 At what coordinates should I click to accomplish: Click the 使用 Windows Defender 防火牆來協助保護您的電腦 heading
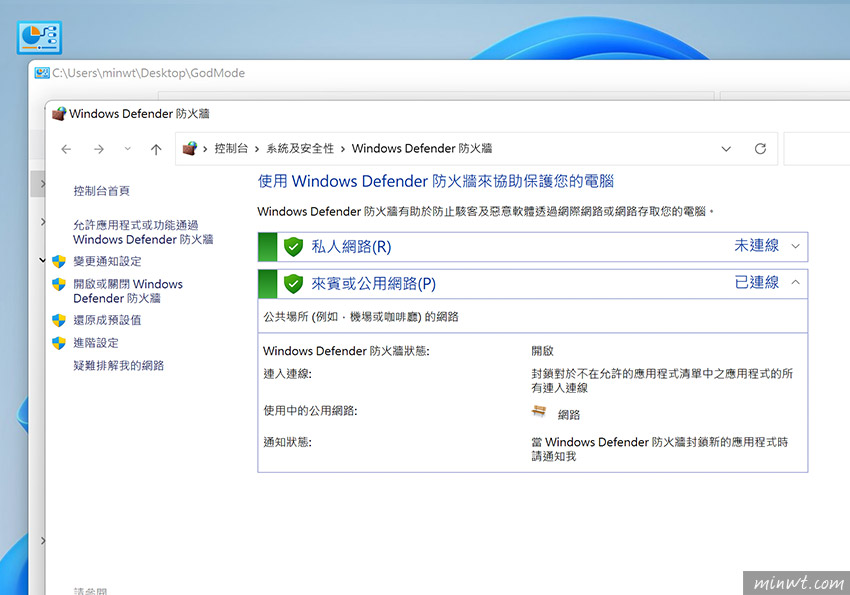coord(436,181)
